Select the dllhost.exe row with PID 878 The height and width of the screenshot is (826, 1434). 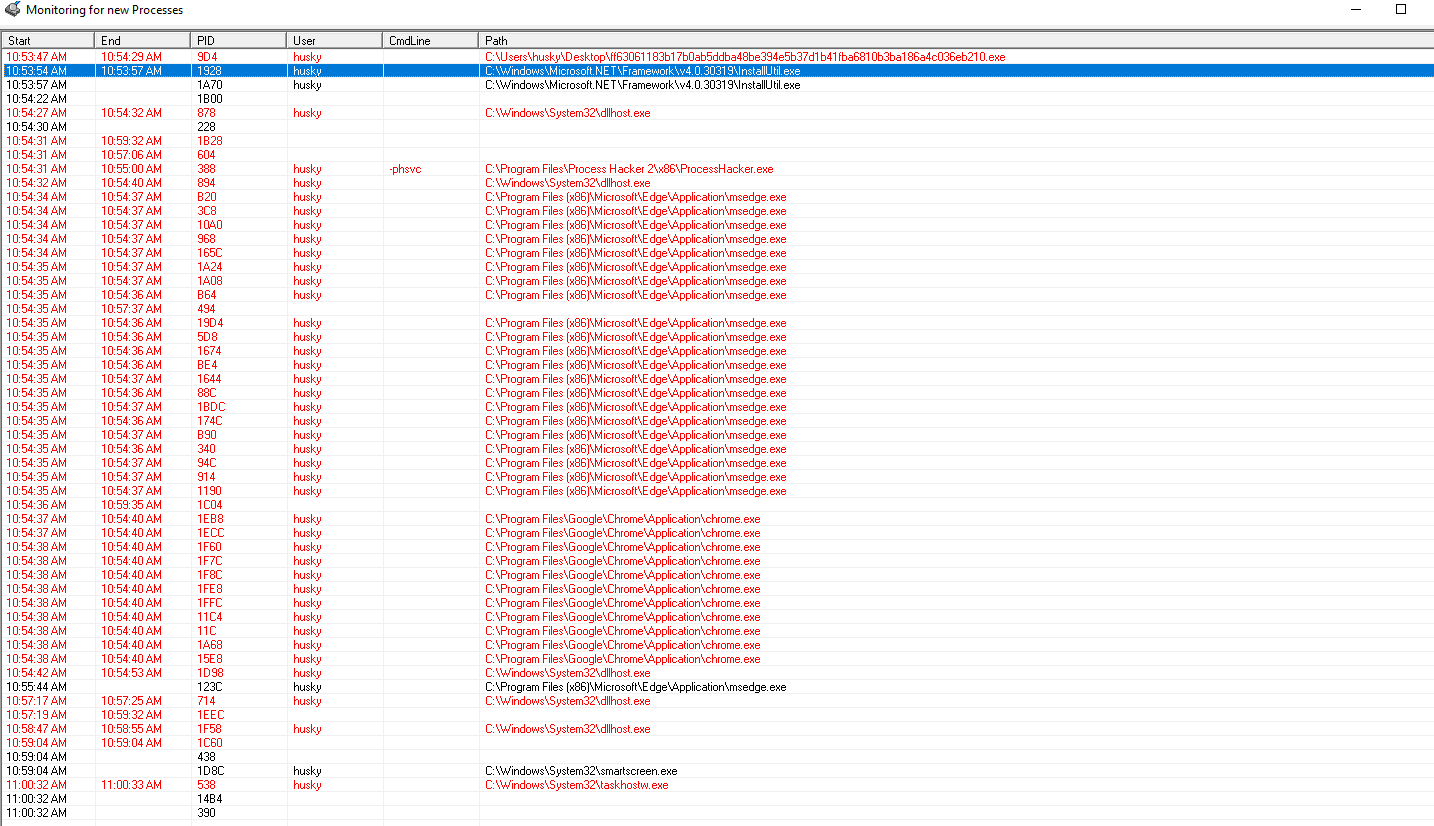click(x=567, y=113)
